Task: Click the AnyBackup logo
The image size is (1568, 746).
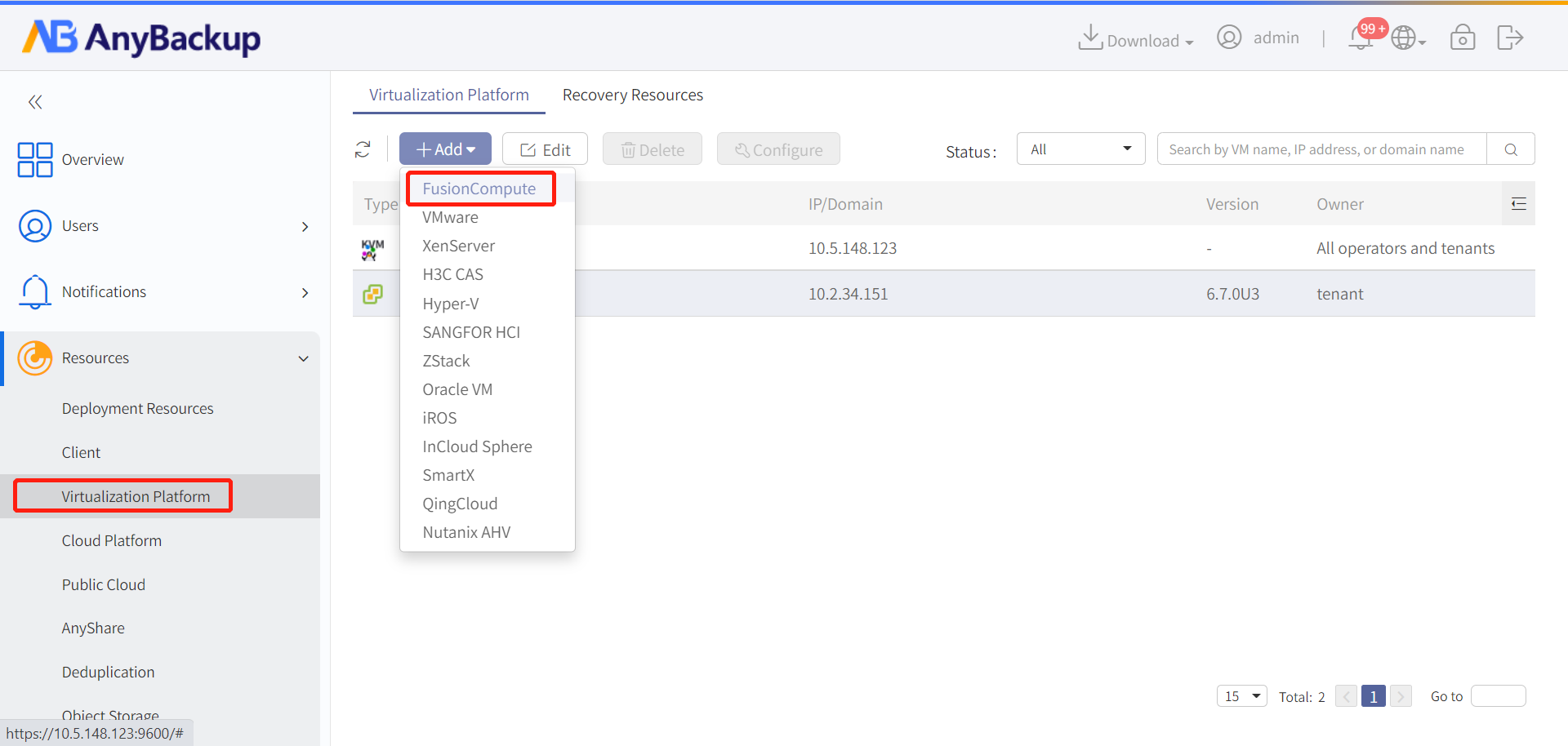Action: pos(141,38)
